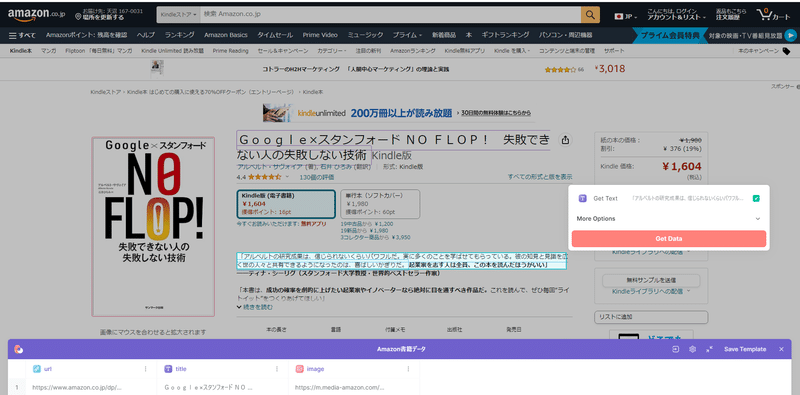The width and height of the screenshot is (800, 395).
Task: Open the Kindleストア search category dropdown
Action: [x=179, y=15]
